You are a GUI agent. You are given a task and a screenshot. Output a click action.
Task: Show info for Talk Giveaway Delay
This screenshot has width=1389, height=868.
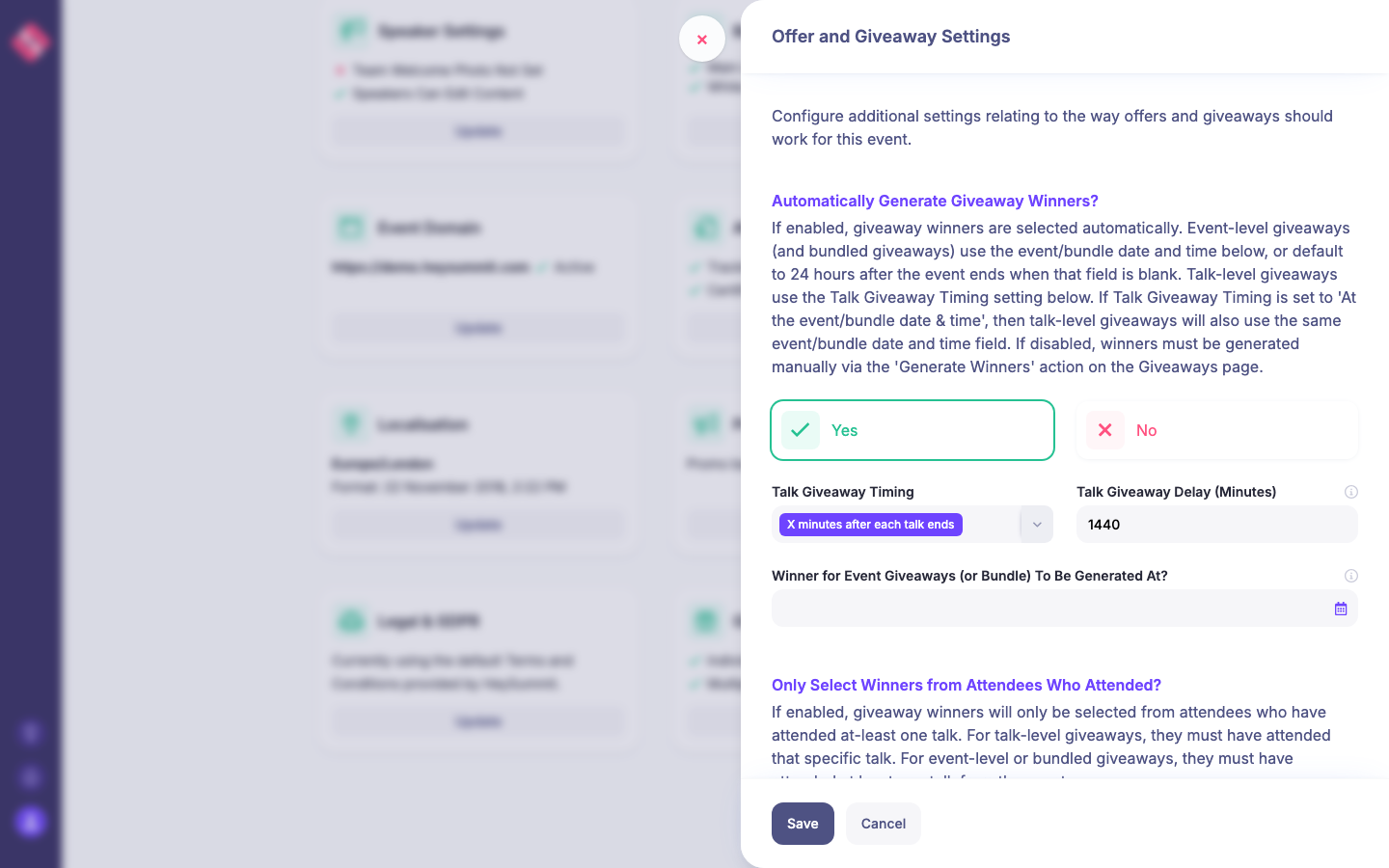coord(1351,492)
